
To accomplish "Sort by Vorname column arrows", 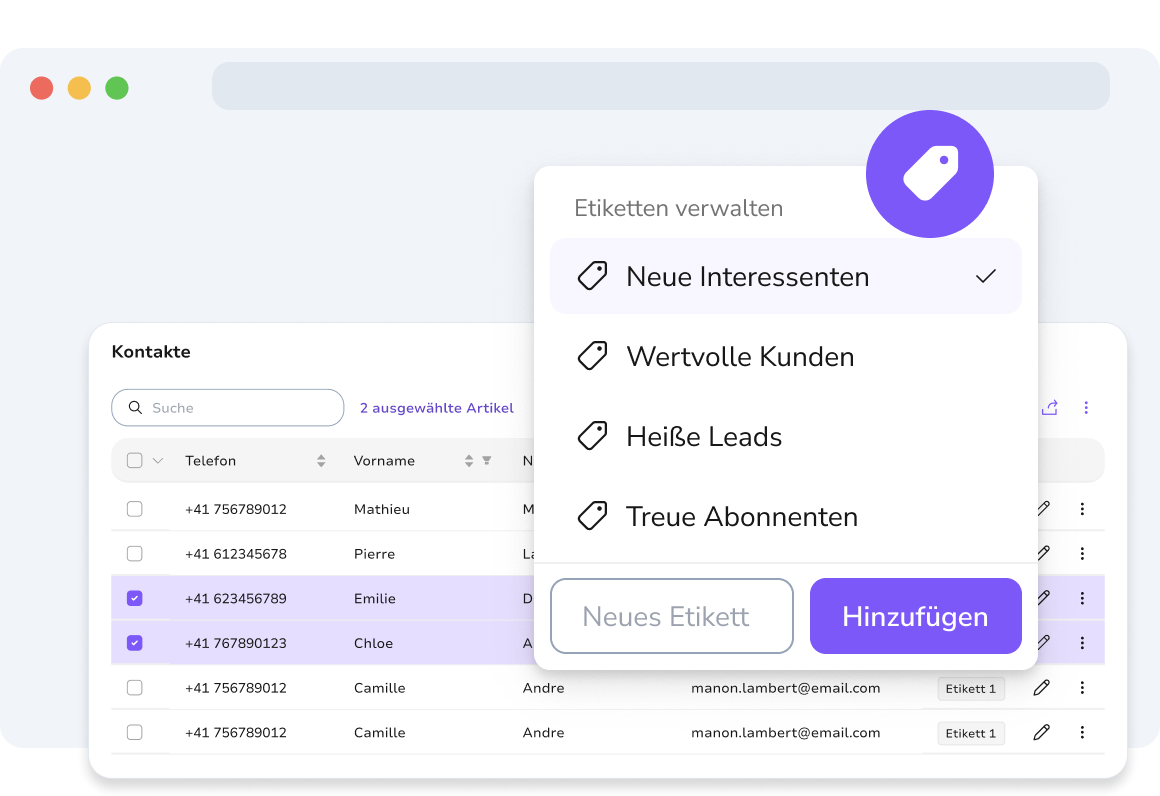I will pyautogui.click(x=469, y=460).
